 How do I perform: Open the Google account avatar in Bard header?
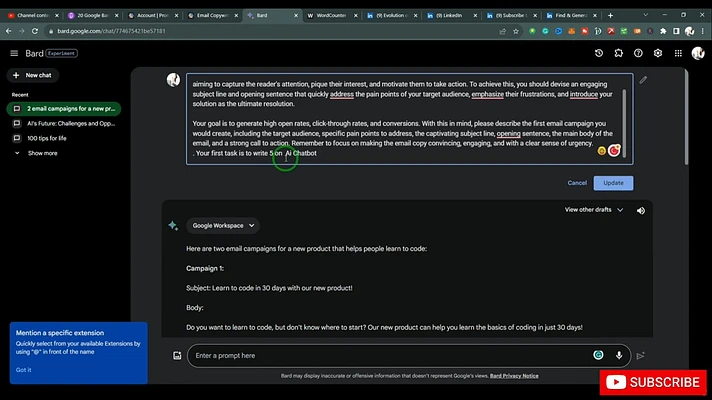(x=697, y=53)
